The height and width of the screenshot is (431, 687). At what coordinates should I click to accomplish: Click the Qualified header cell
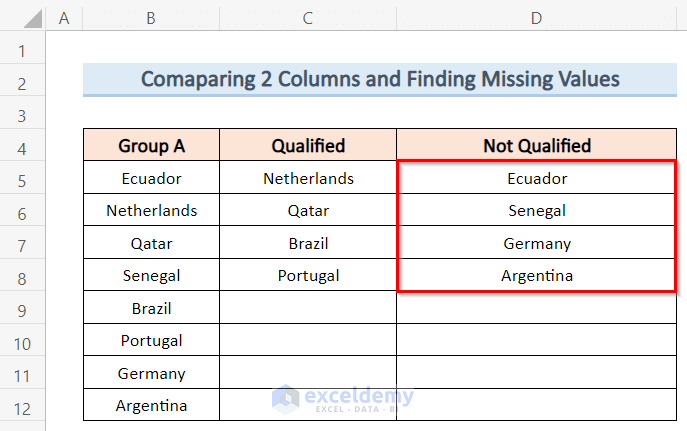pos(308,146)
